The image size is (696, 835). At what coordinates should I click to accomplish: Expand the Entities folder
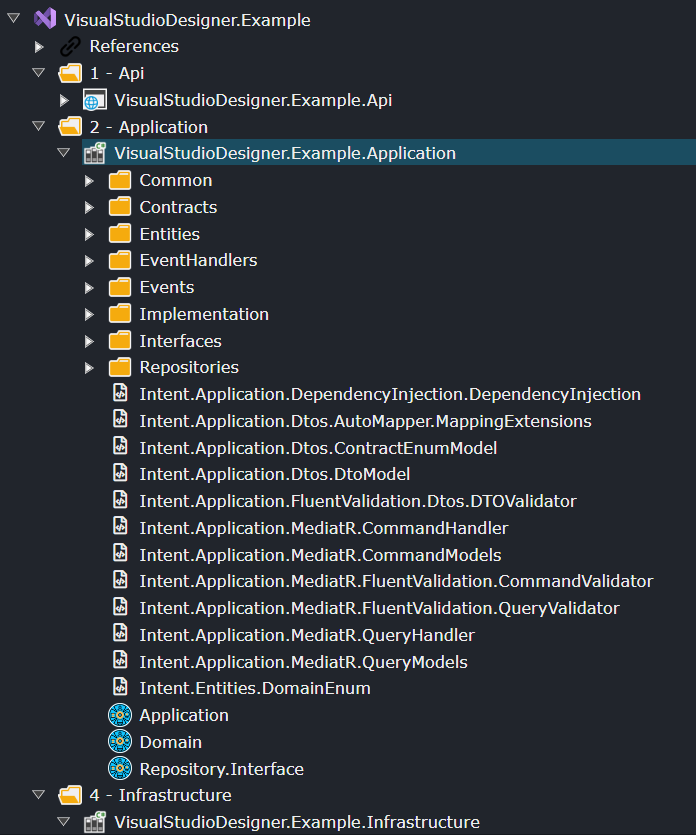89,235
